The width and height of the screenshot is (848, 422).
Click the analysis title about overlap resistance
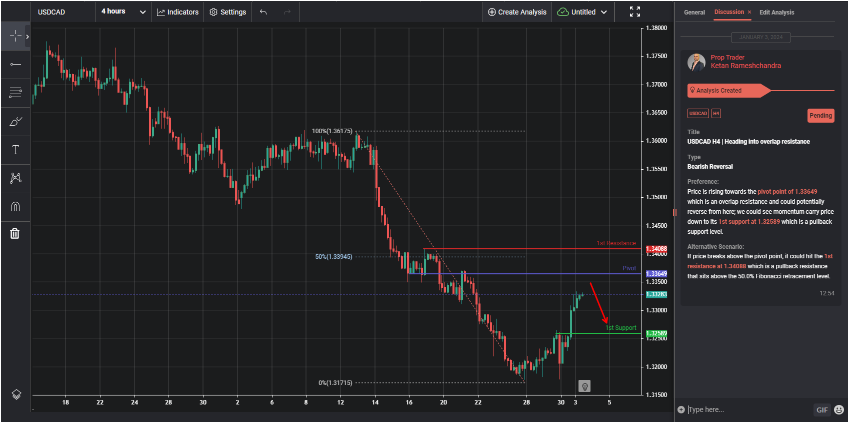pos(748,142)
